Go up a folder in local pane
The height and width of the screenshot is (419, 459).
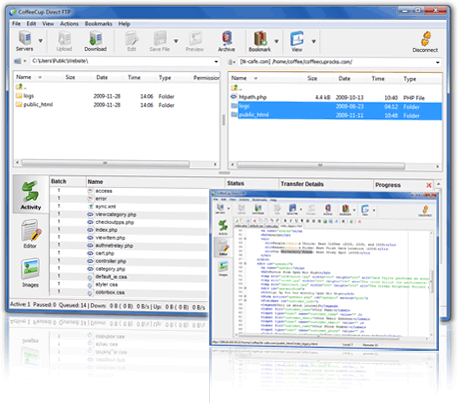20,87
